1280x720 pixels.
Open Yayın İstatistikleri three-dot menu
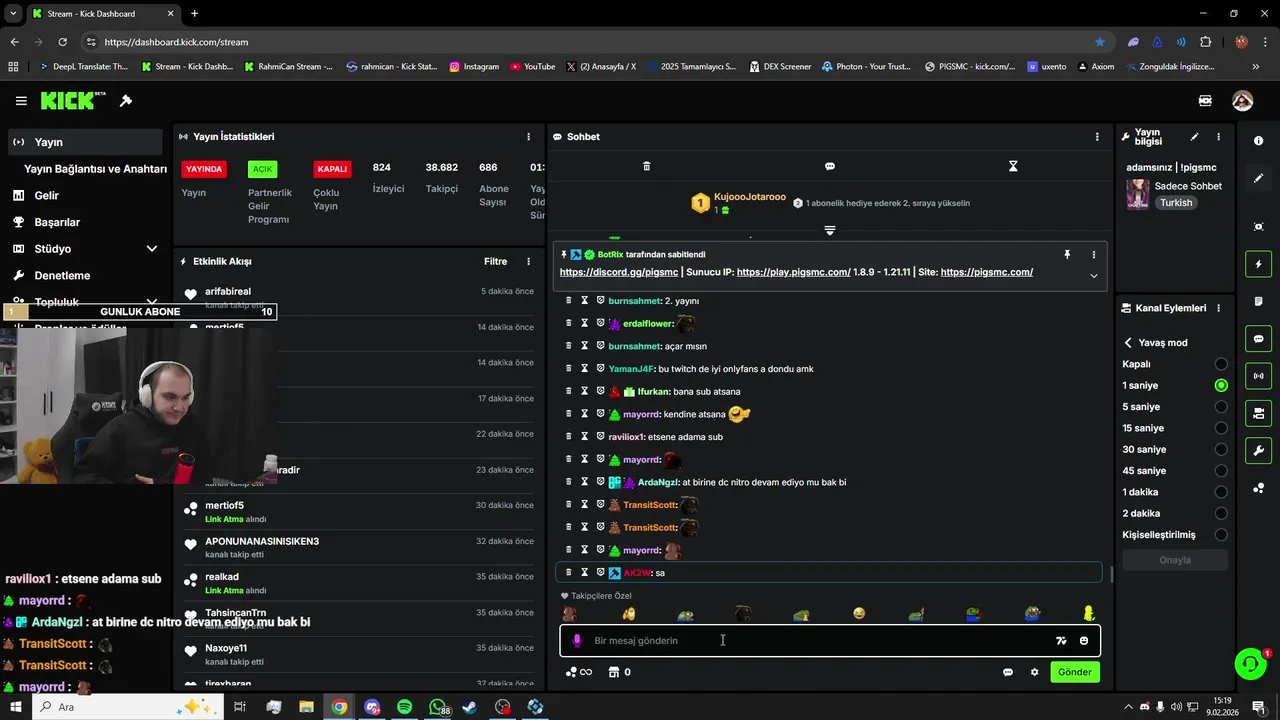(x=529, y=137)
